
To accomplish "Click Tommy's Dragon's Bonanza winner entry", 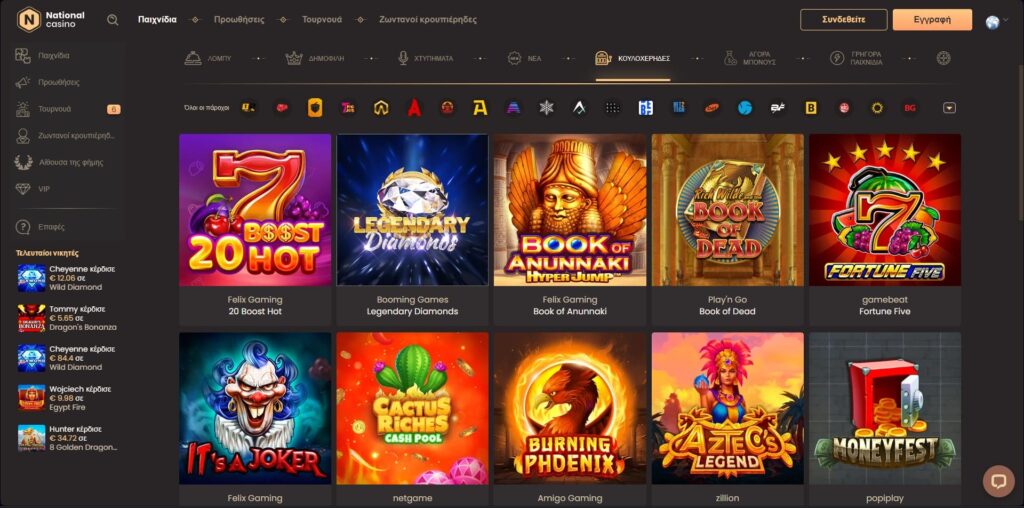I will click(67, 318).
